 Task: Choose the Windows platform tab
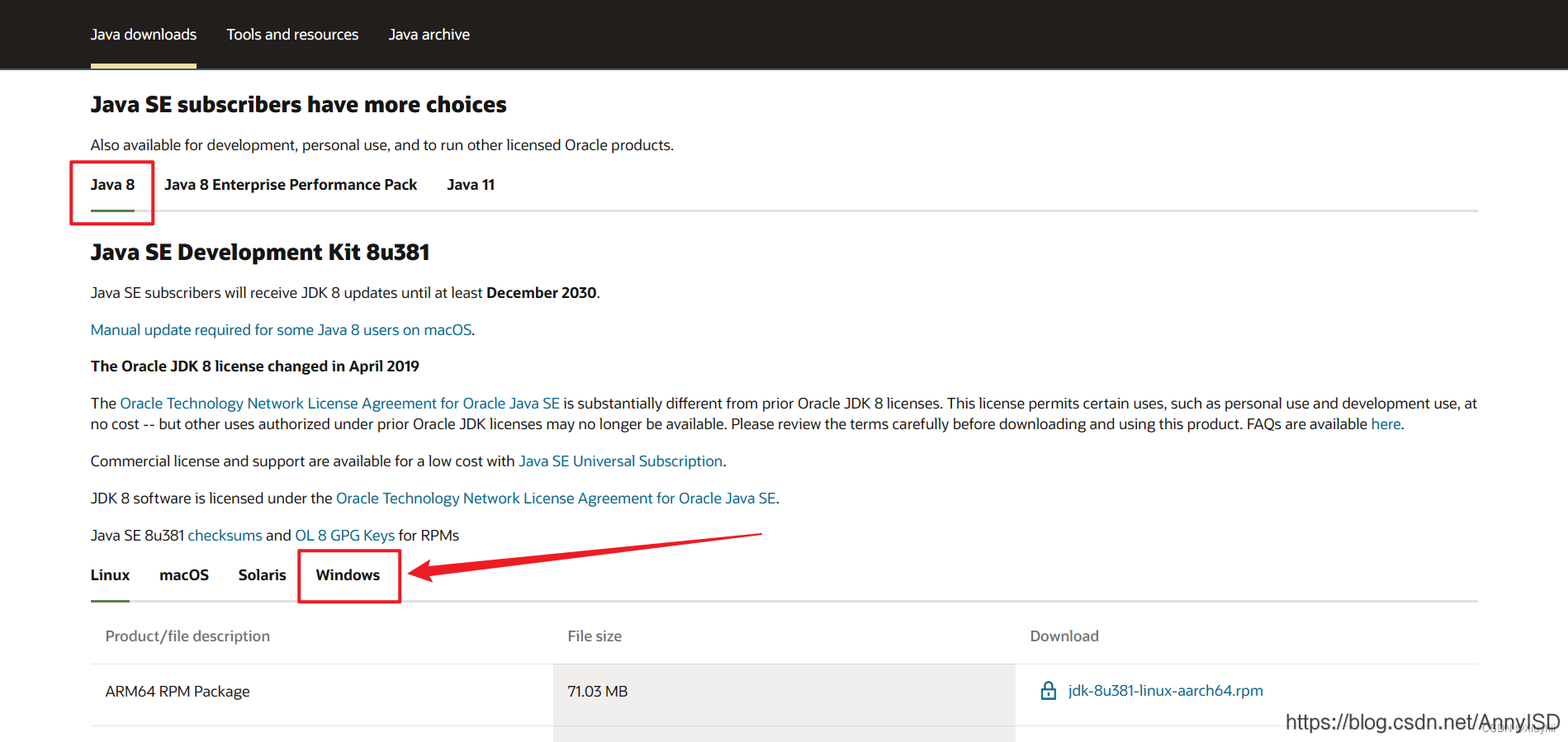pyautogui.click(x=348, y=575)
